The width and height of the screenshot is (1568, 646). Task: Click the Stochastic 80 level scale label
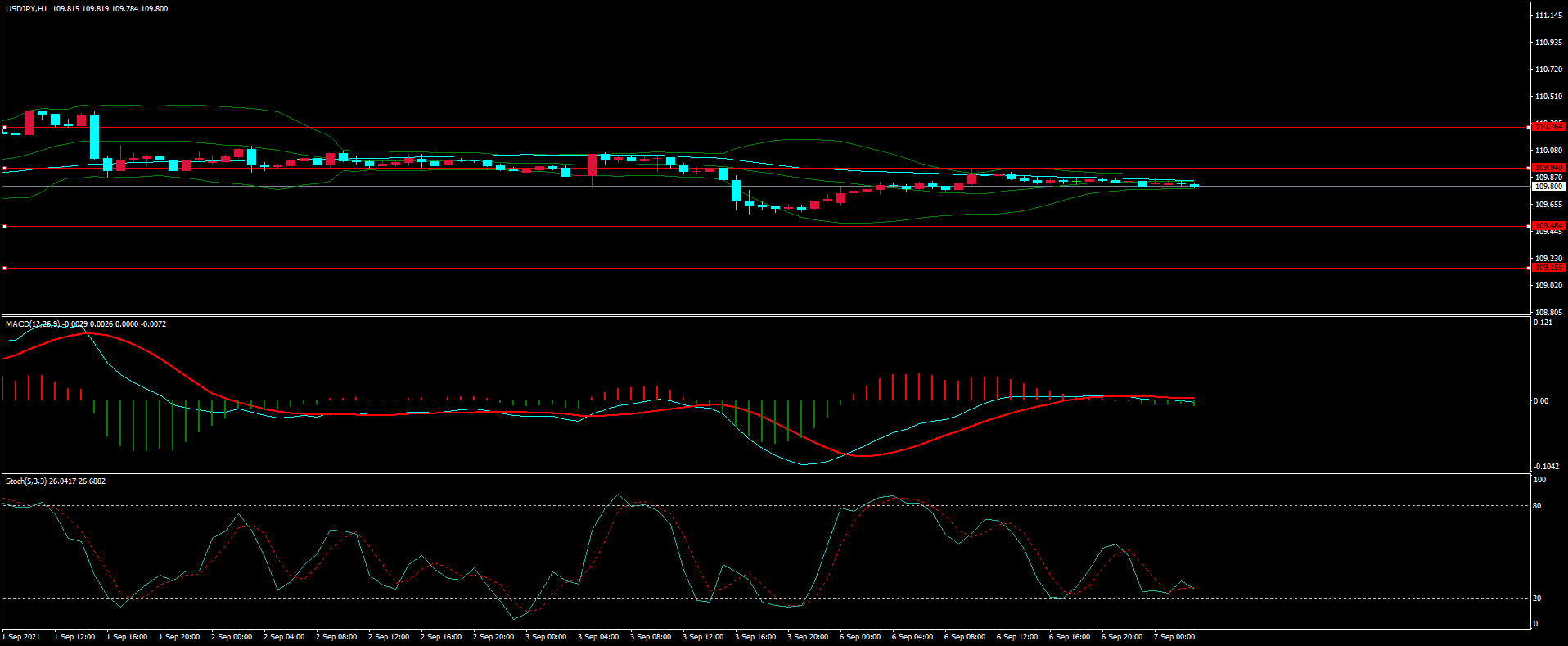(1537, 506)
